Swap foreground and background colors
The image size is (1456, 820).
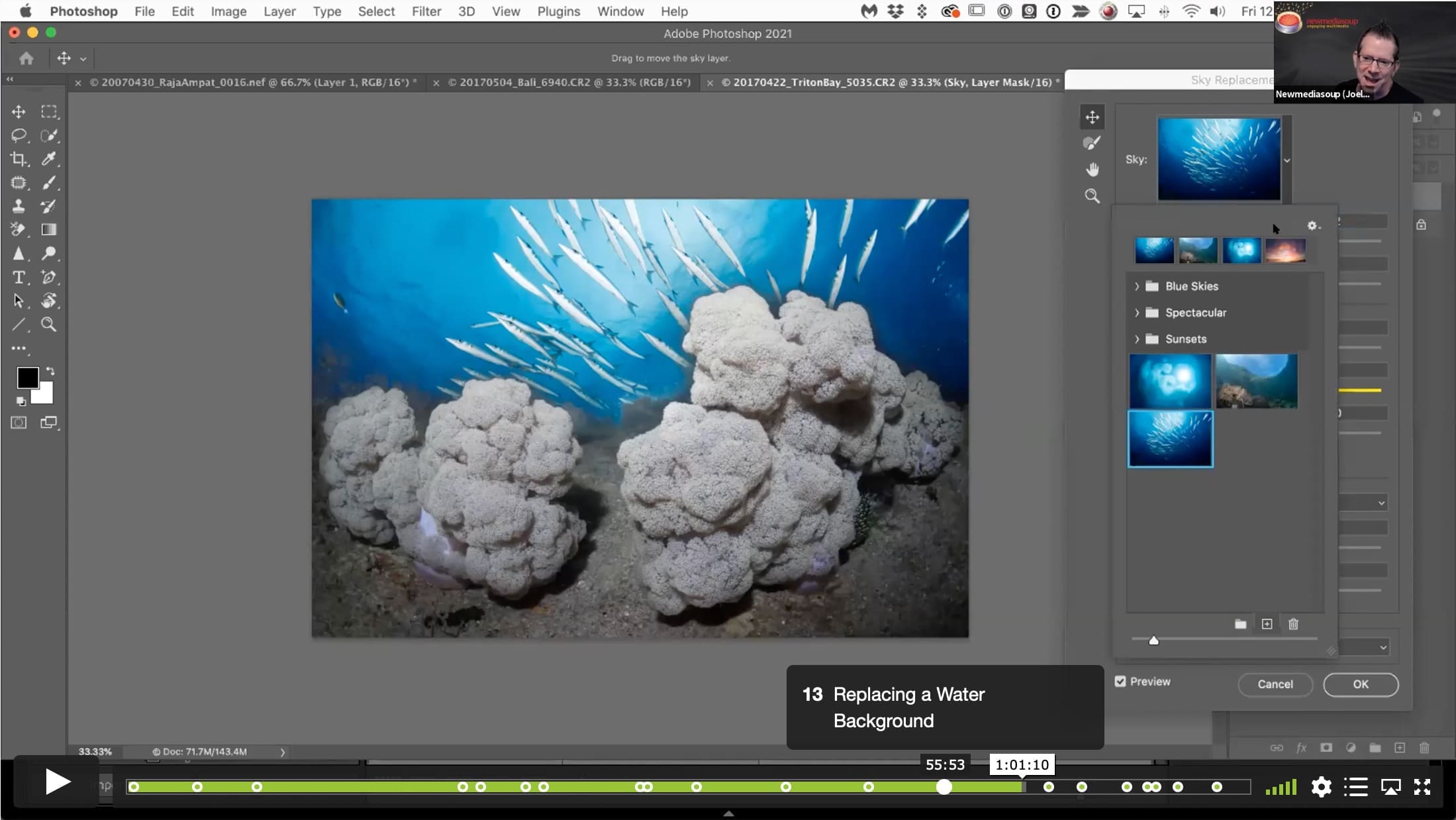(50, 372)
